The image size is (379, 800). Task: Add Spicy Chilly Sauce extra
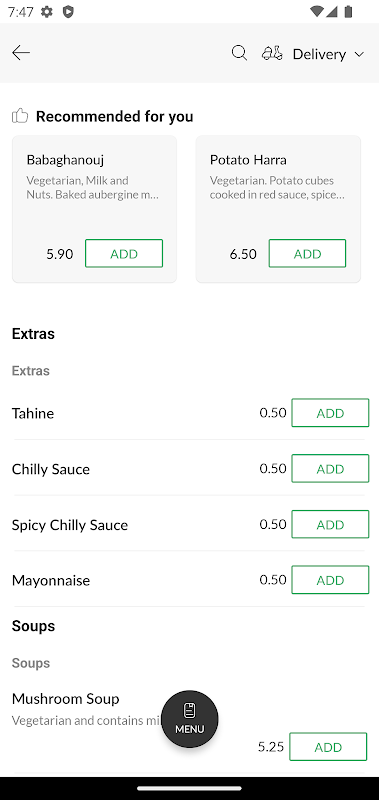tap(330, 524)
